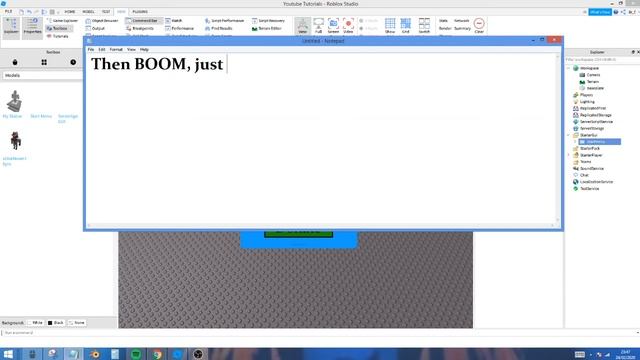640x360 pixels.
Task: Set Toolbox background to None
Action: click(77, 323)
